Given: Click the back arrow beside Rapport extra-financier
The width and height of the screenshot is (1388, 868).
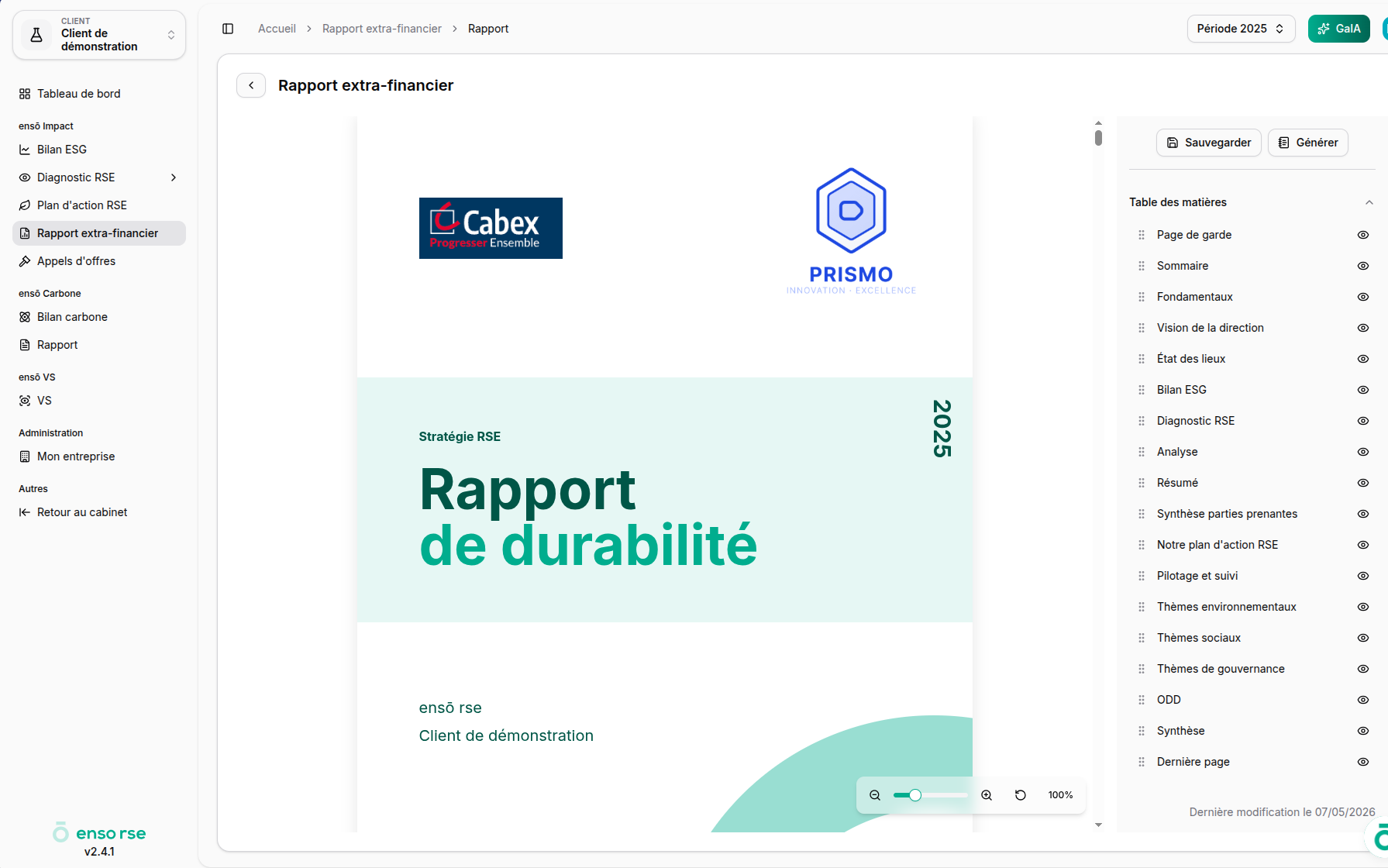Looking at the screenshot, I should coord(251,85).
